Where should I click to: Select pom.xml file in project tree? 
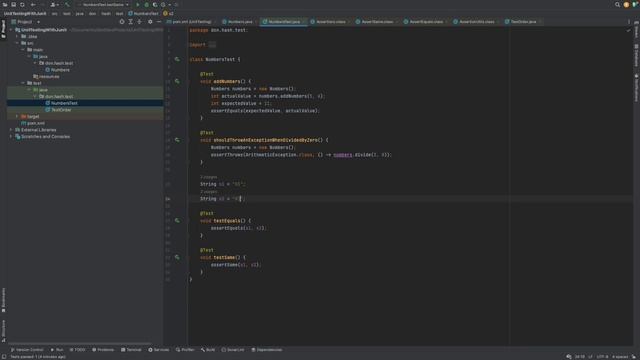(36, 123)
